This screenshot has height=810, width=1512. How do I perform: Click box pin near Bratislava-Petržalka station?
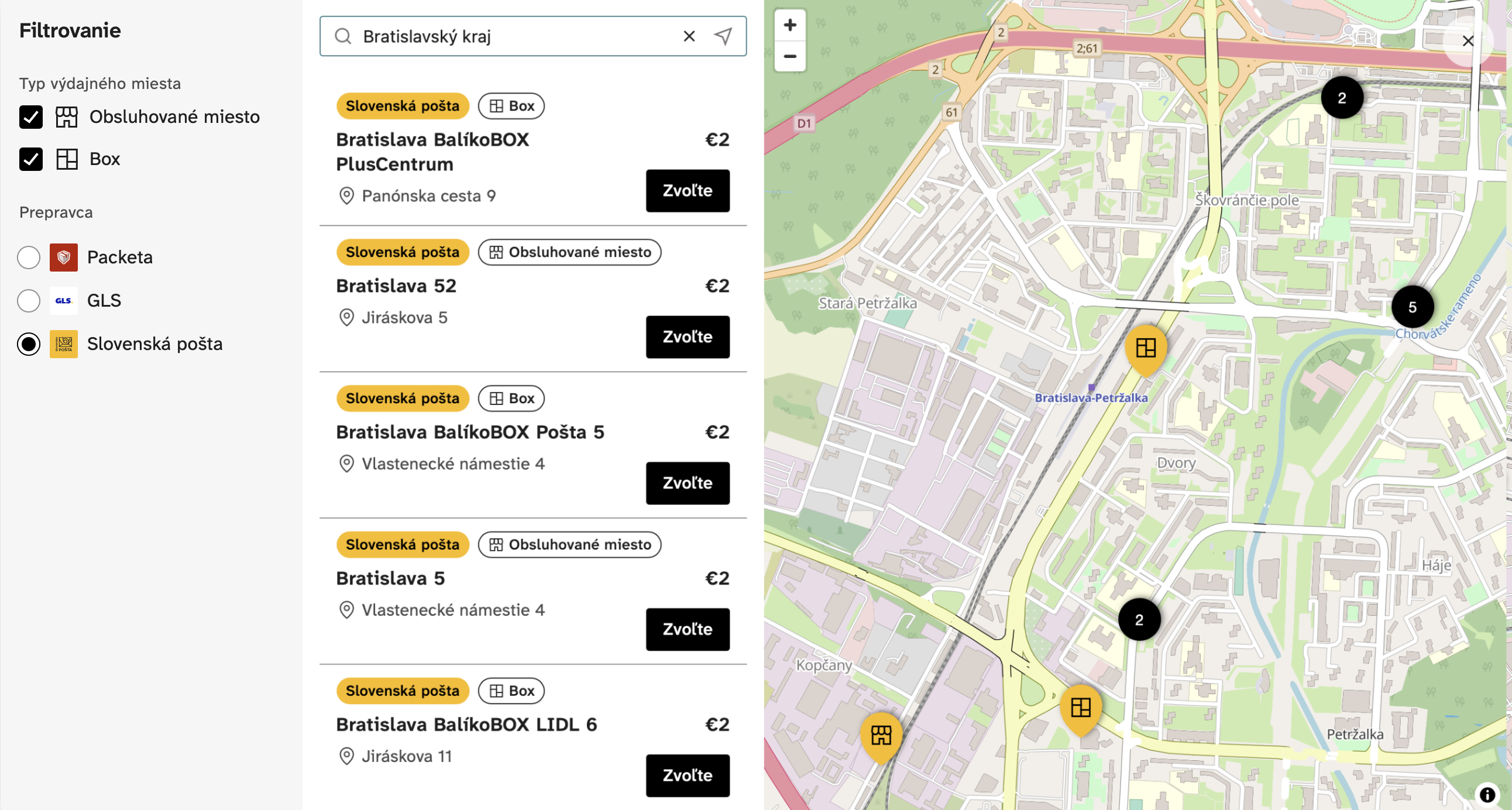pyautogui.click(x=1145, y=348)
